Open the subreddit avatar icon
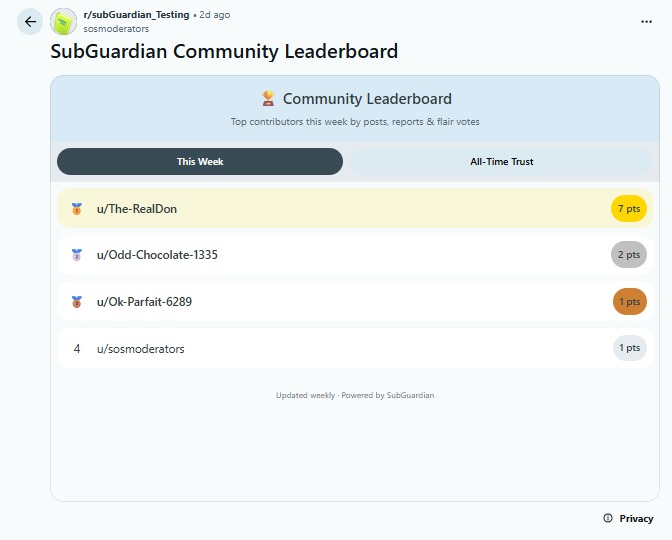Image resolution: width=672 pixels, height=540 pixels. (x=63, y=21)
